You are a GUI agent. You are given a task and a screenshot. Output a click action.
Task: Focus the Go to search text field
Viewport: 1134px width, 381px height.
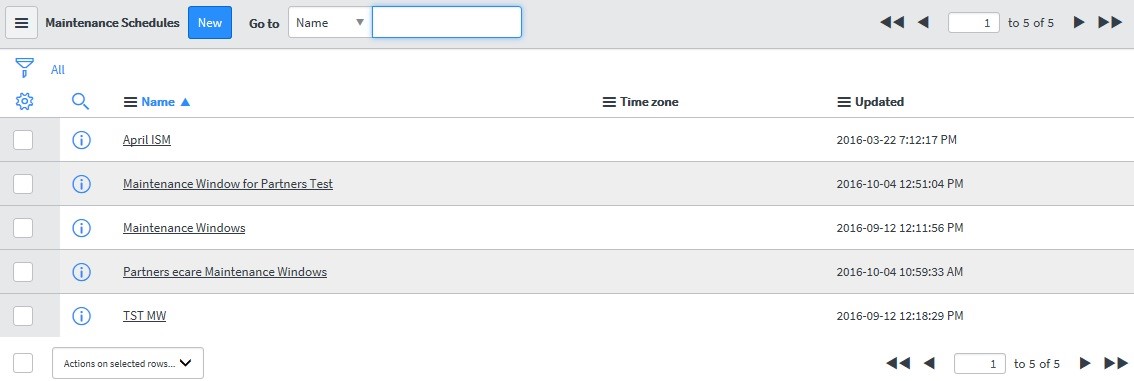tap(447, 22)
